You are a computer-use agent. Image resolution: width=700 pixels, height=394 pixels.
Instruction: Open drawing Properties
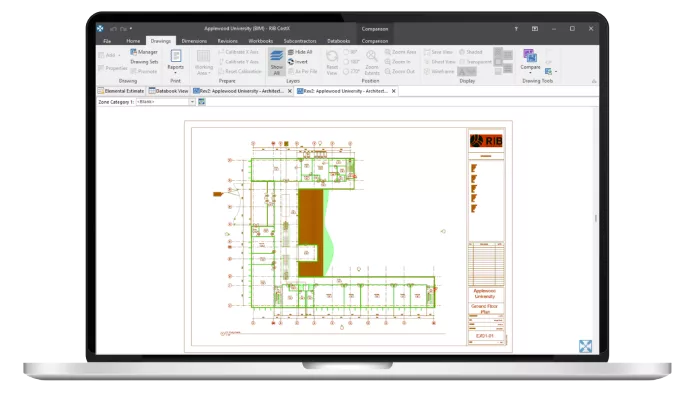point(113,68)
